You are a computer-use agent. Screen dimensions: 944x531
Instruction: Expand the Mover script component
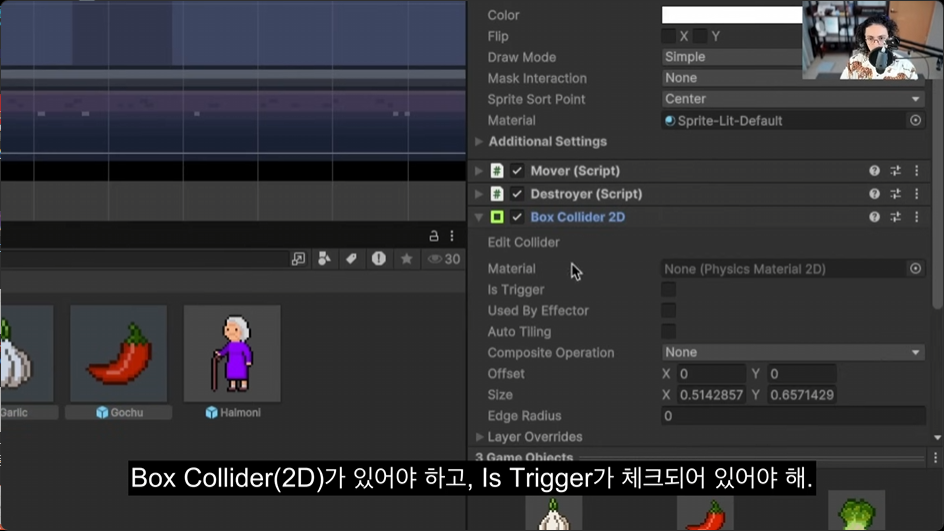point(479,171)
